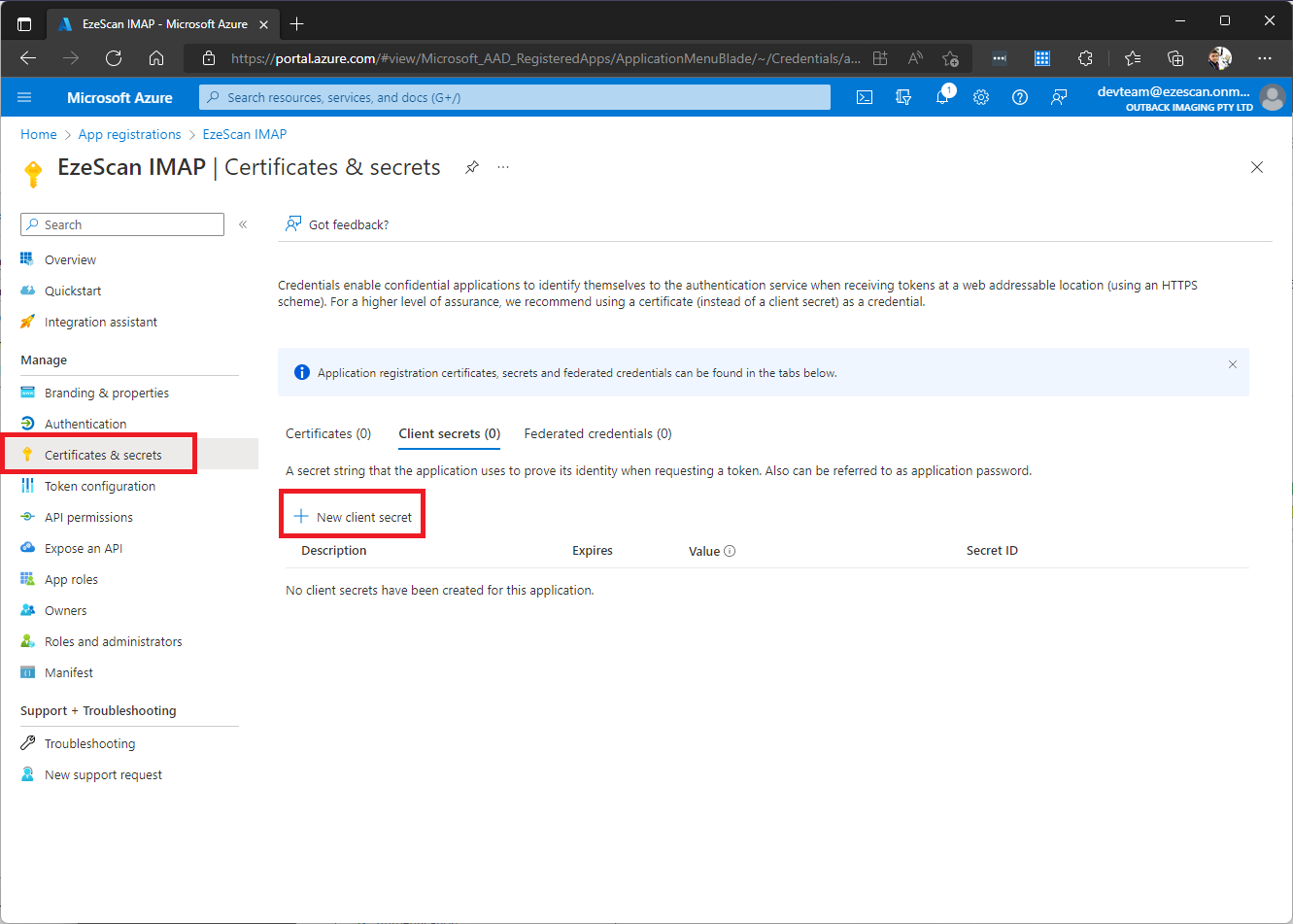Switch to the Certificates (0) tab
Viewport: 1293px width, 924px height.
click(328, 433)
